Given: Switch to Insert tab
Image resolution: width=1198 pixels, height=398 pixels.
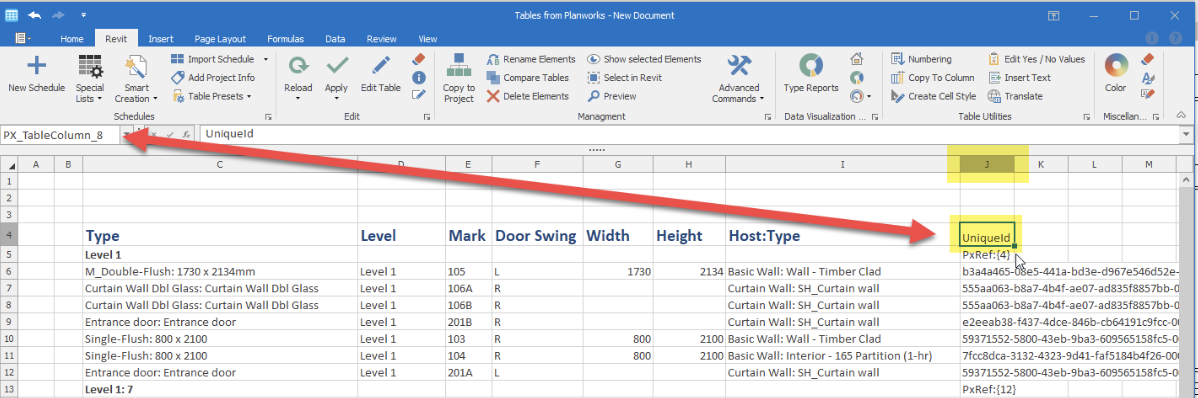Looking at the screenshot, I should coord(160,39).
